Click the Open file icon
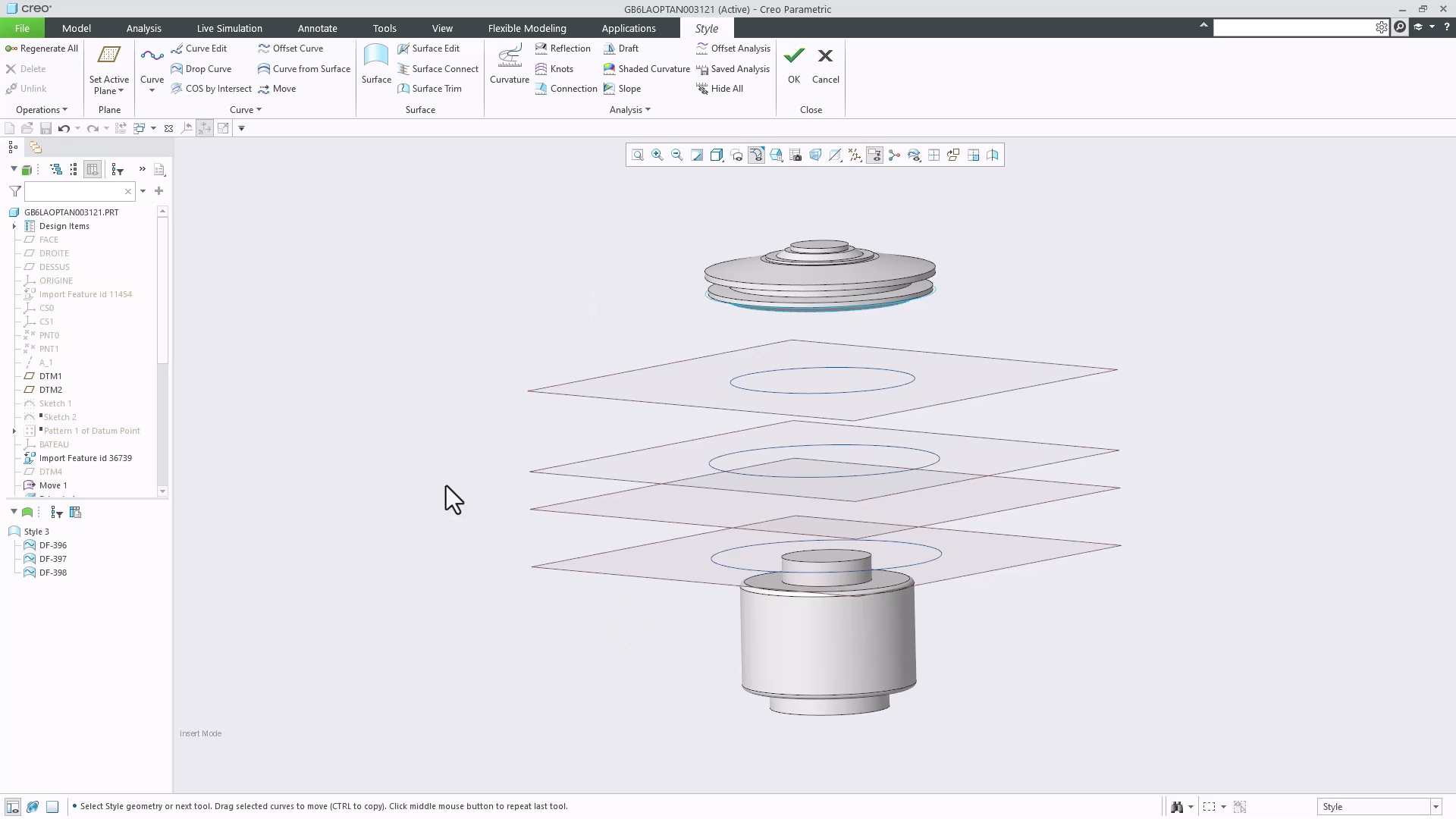This screenshot has height=819, width=1456. point(27,128)
